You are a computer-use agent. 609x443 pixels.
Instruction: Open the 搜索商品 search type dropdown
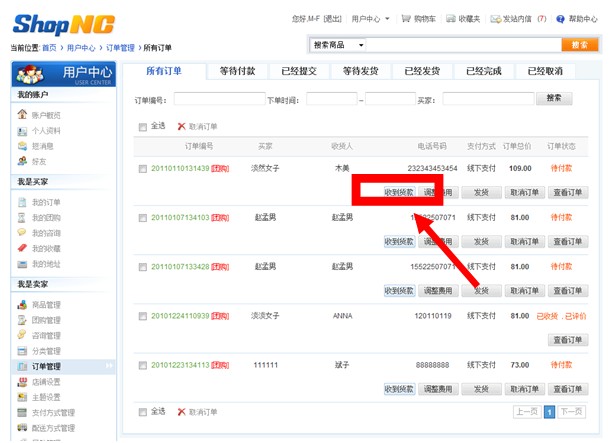[x=338, y=45]
